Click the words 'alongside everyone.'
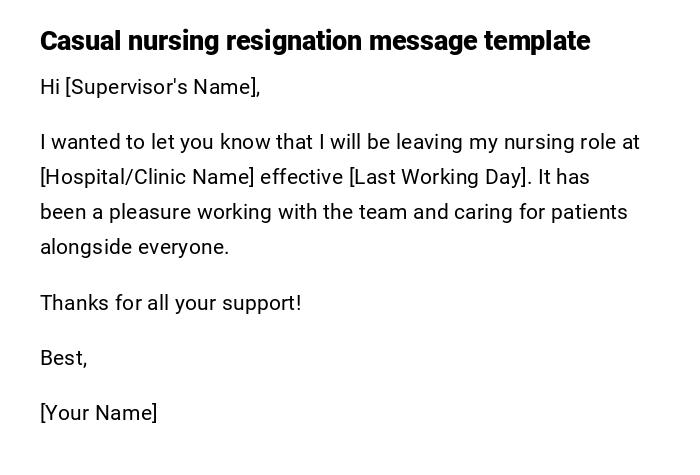 point(134,247)
